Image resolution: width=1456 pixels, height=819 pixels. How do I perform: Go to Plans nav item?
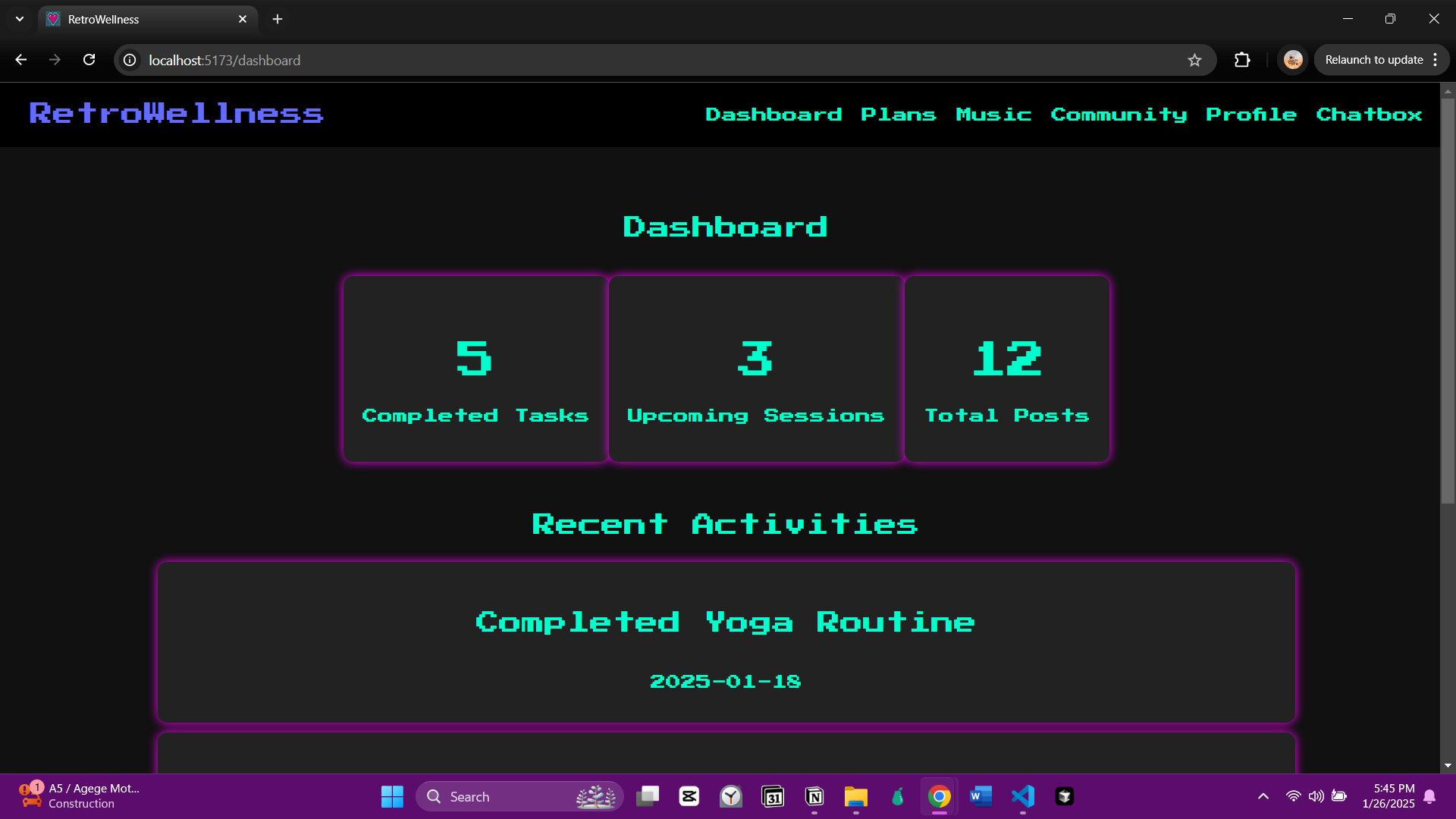898,115
